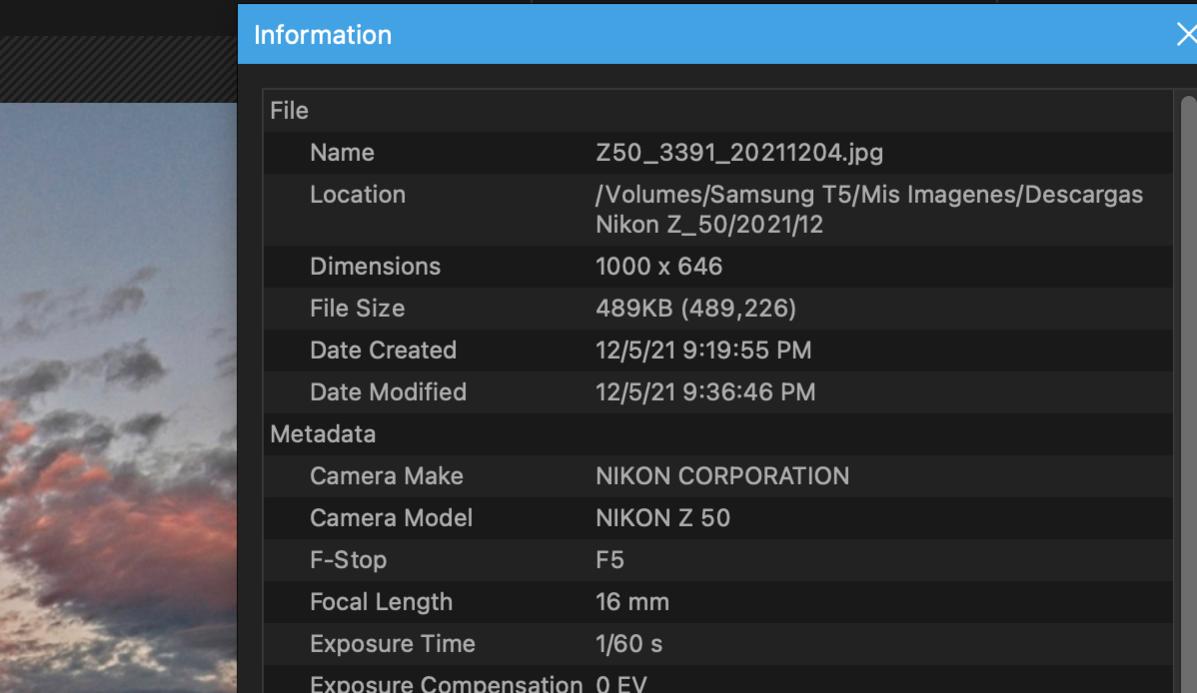Click the Location file path value
Viewport: 1197px width, 693px height.
click(868, 209)
